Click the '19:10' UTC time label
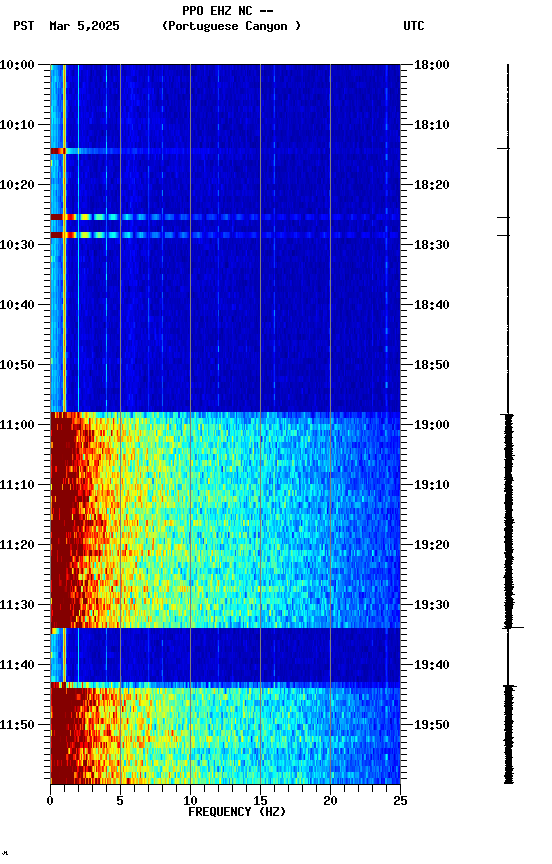This screenshot has height=864, width=552. [432, 485]
